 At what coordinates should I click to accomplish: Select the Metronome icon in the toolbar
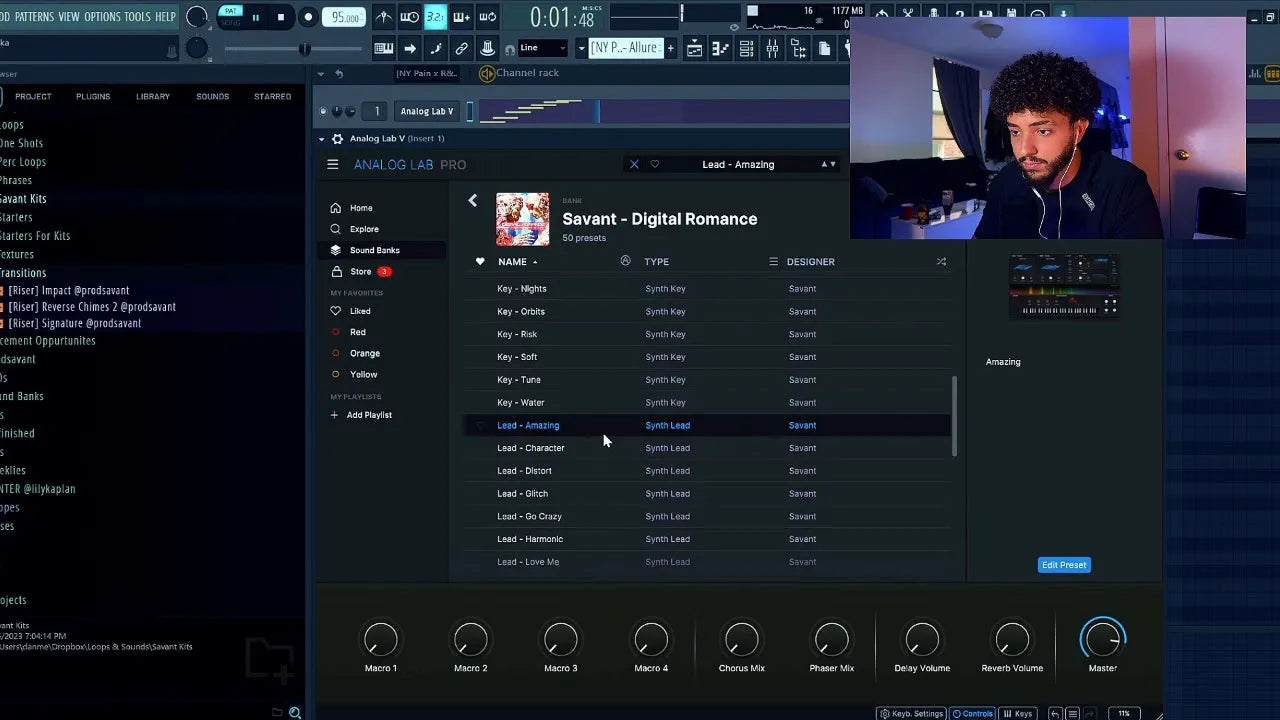point(383,17)
